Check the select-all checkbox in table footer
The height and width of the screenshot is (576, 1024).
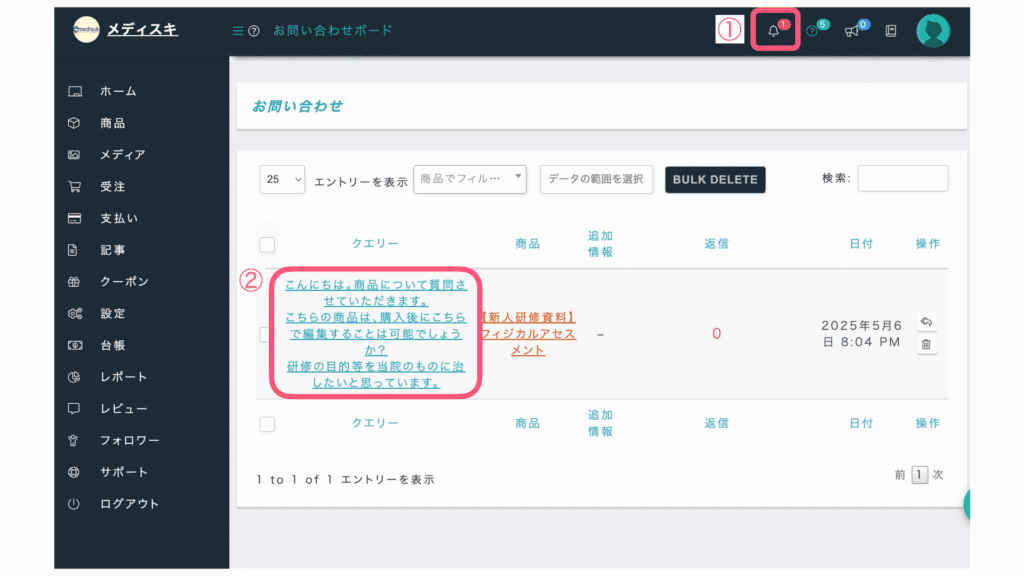[x=267, y=424]
